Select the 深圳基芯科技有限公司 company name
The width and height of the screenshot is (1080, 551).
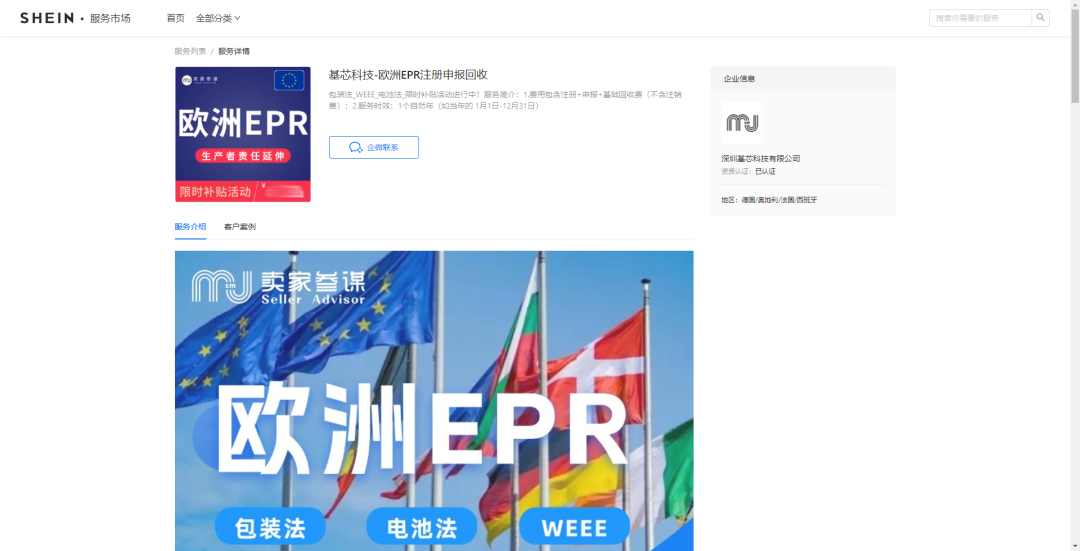coord(760,158)
